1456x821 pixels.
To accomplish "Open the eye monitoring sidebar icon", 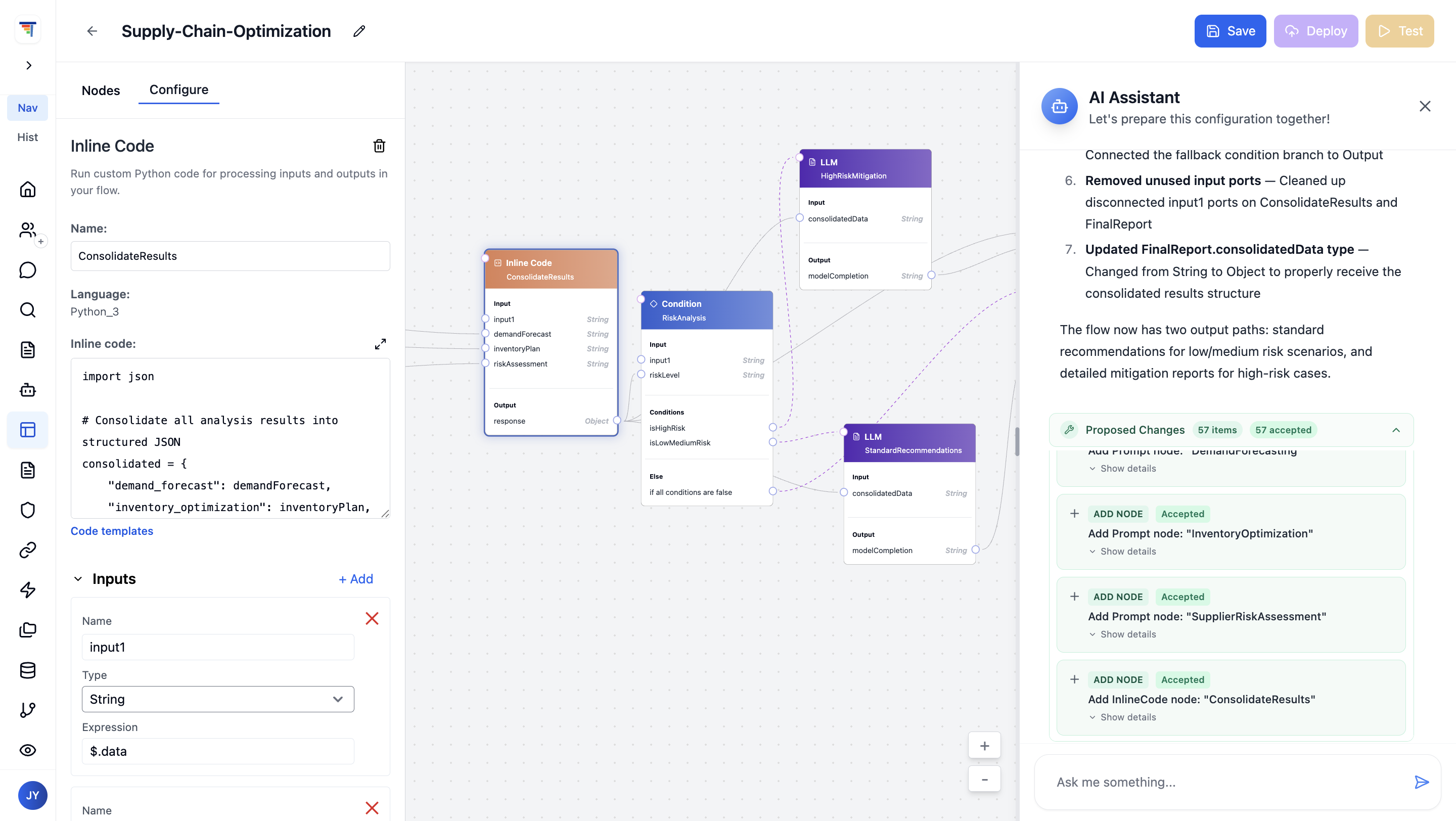I will [x=28, y=750].
